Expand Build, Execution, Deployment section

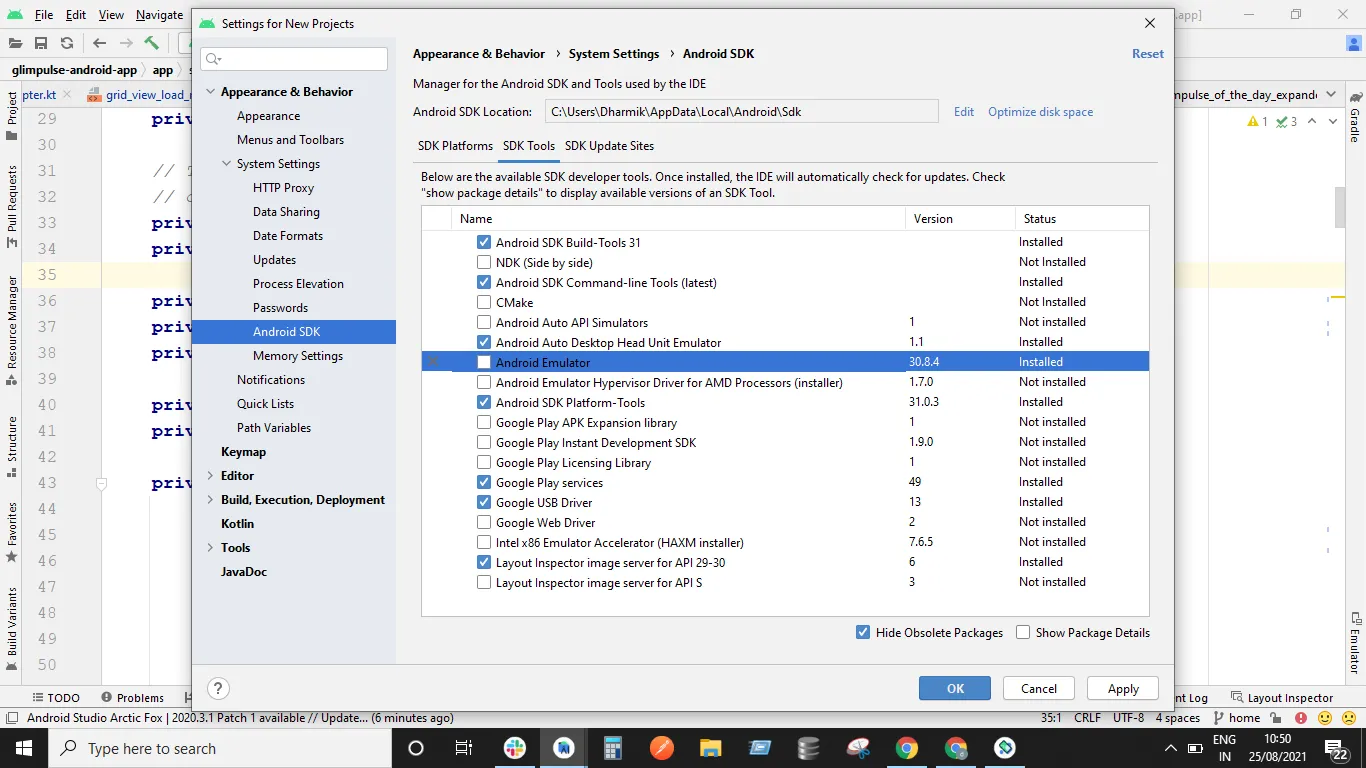pyautogui.click(x=210, y=500)
